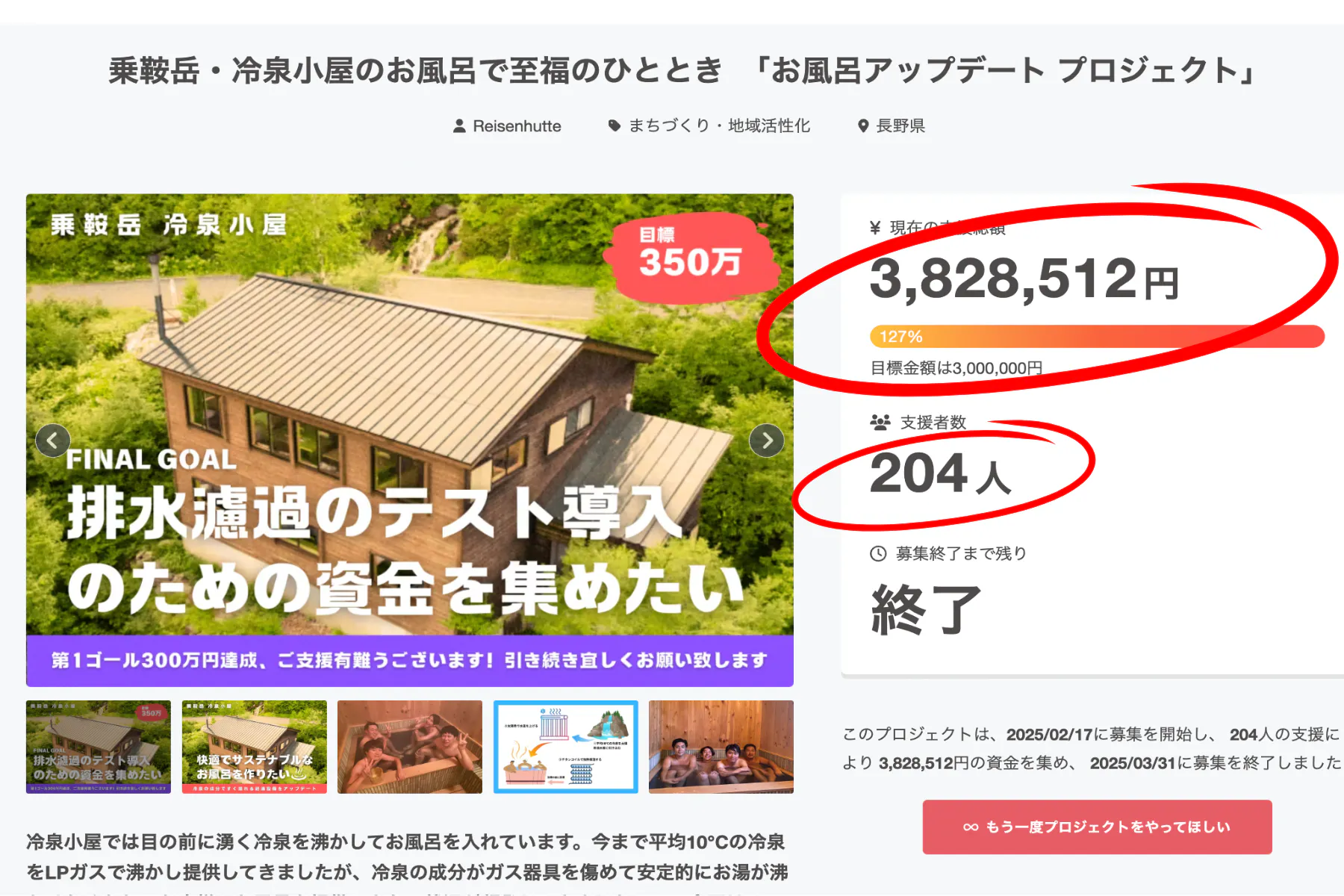Select the second thumbnail with 快適でサステナブル text
This screenshot has width=1344, height=896.
click(254, 747)
